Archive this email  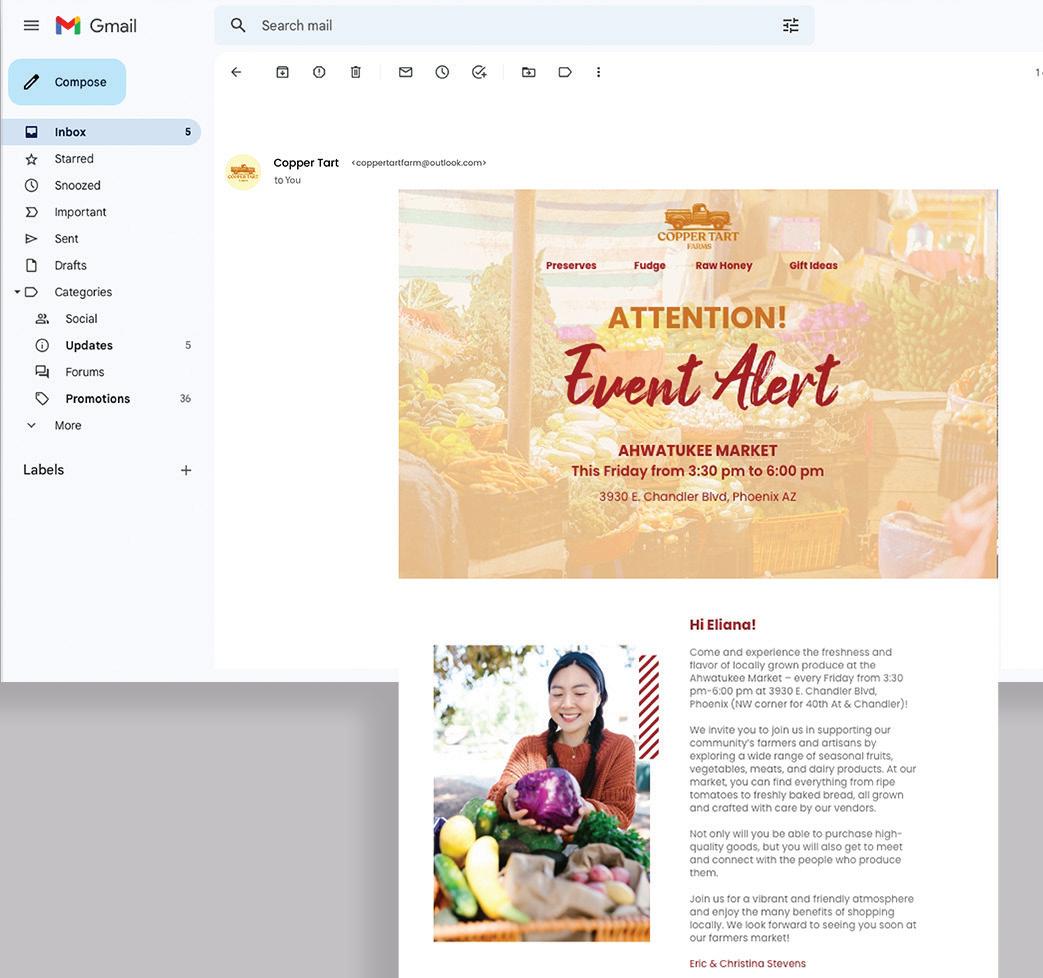(x=282, y=72)
